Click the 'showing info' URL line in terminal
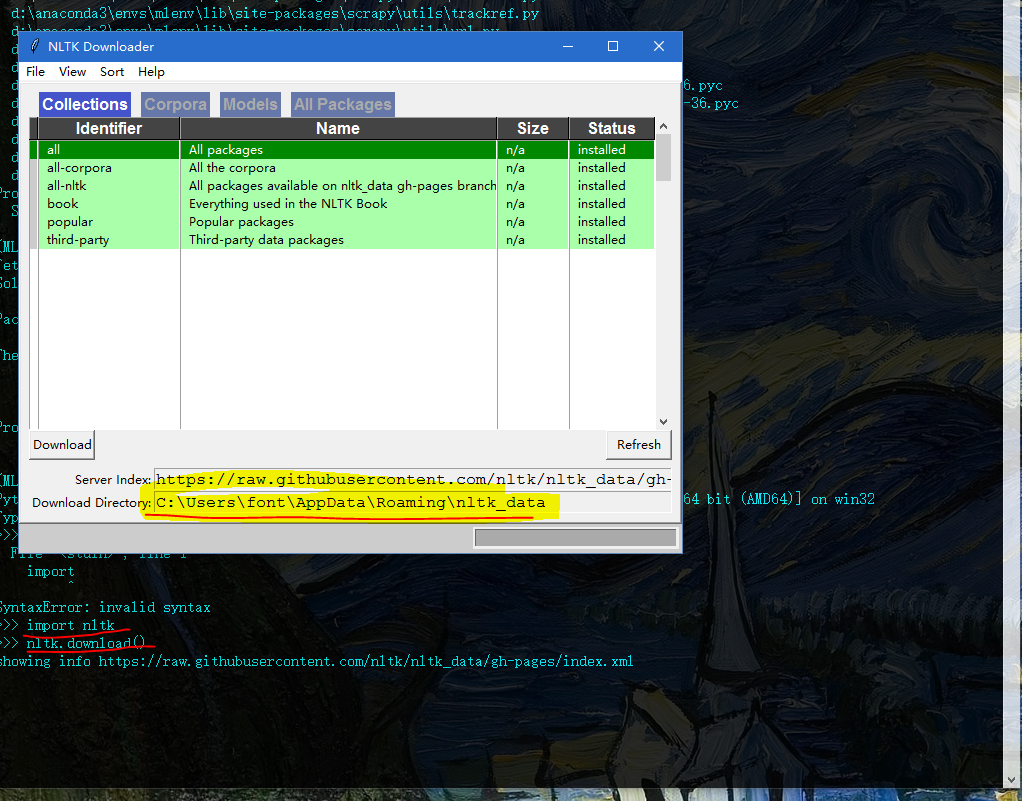Screen dimensions: 1022x801 316,662
